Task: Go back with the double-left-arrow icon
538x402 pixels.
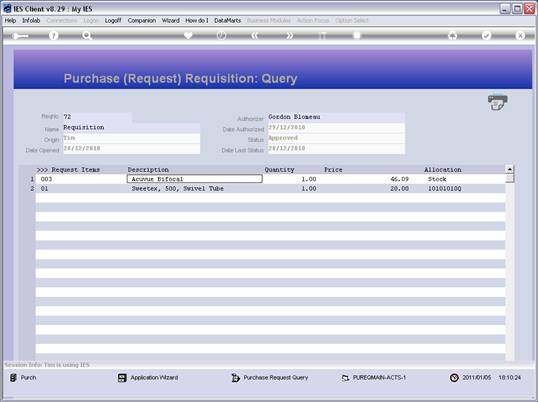Action: [x=255, y=36]
